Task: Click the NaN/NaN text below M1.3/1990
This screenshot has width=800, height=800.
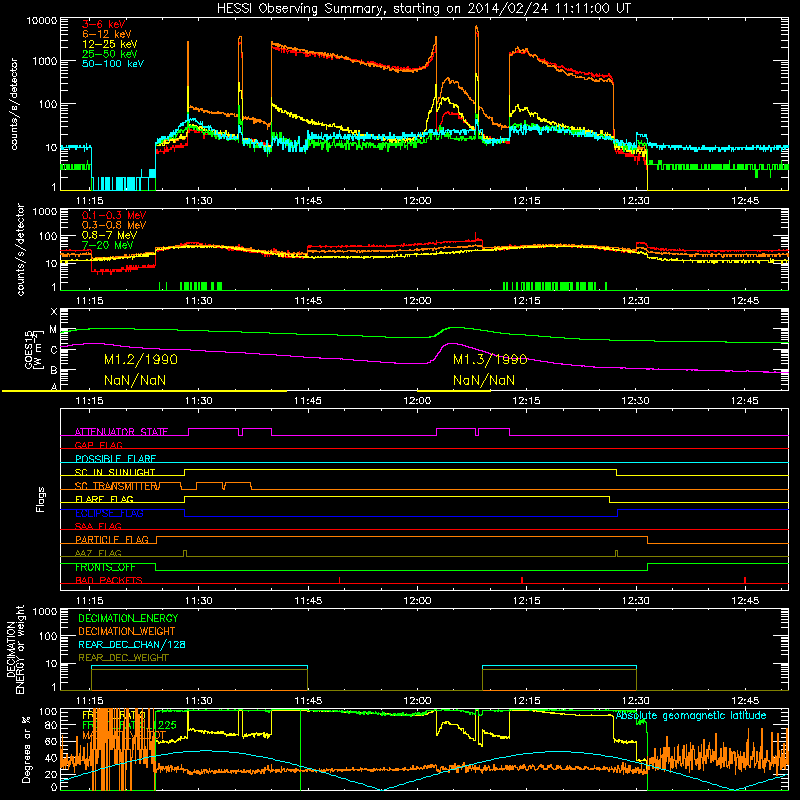Action: coord(484,380)
